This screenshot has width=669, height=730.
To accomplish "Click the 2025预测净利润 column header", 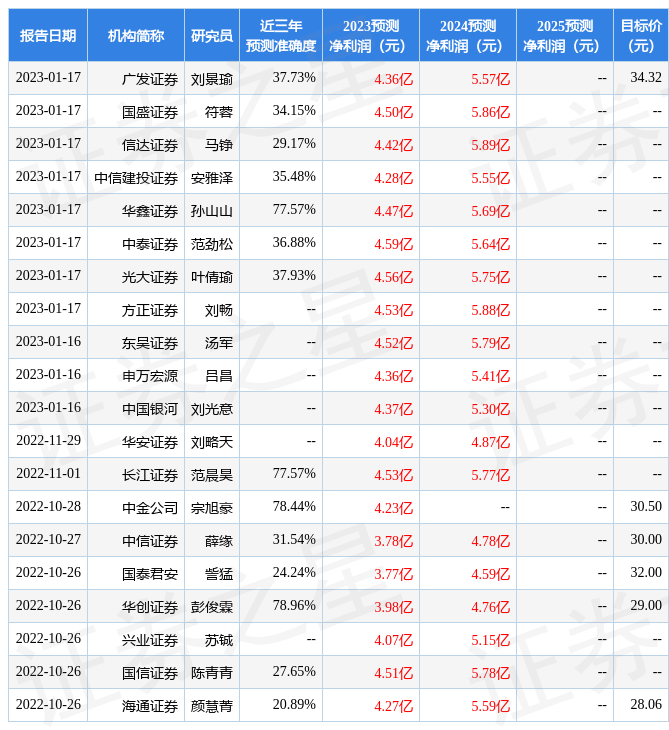I will pos(565,35).
